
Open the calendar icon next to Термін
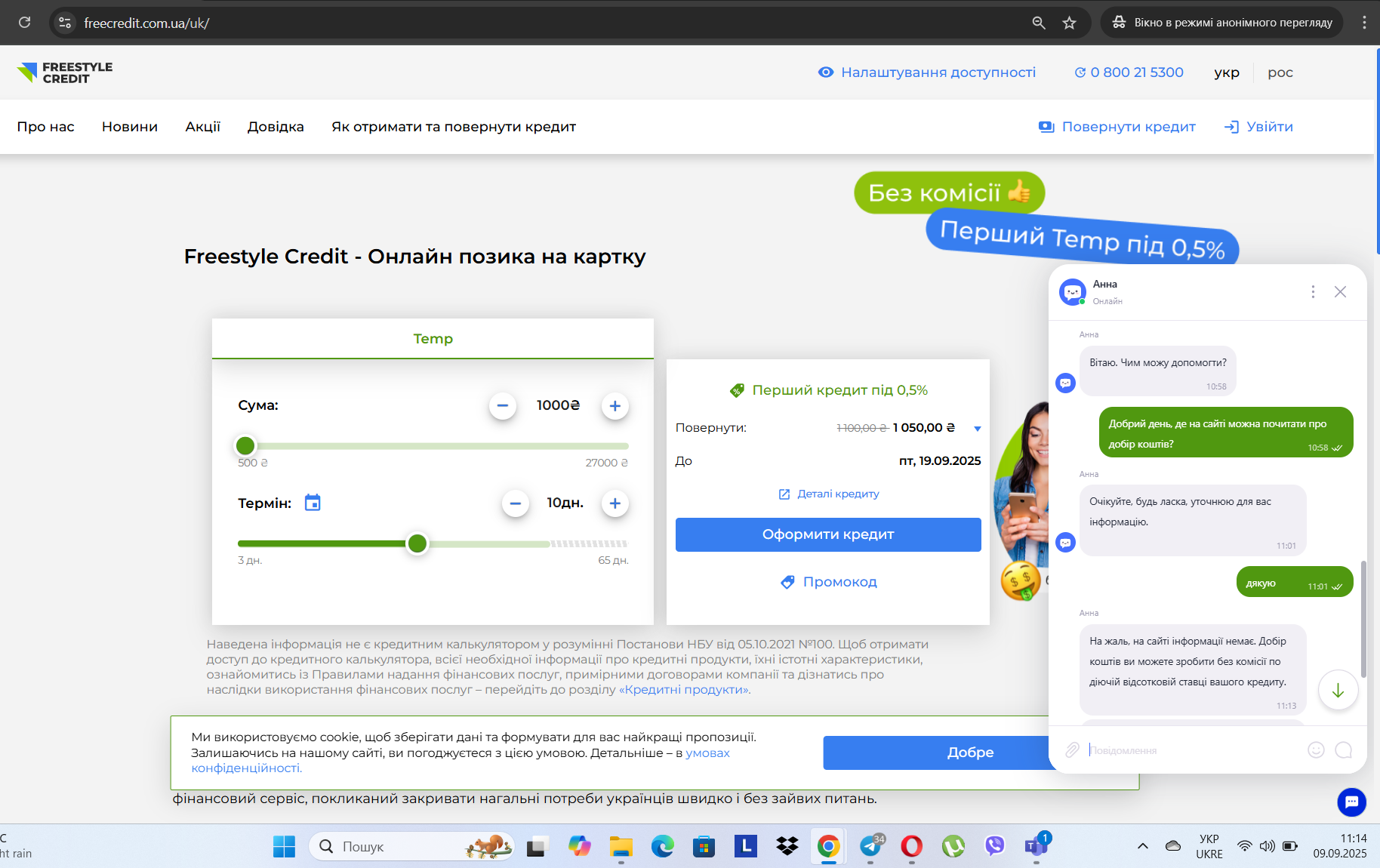313,503
